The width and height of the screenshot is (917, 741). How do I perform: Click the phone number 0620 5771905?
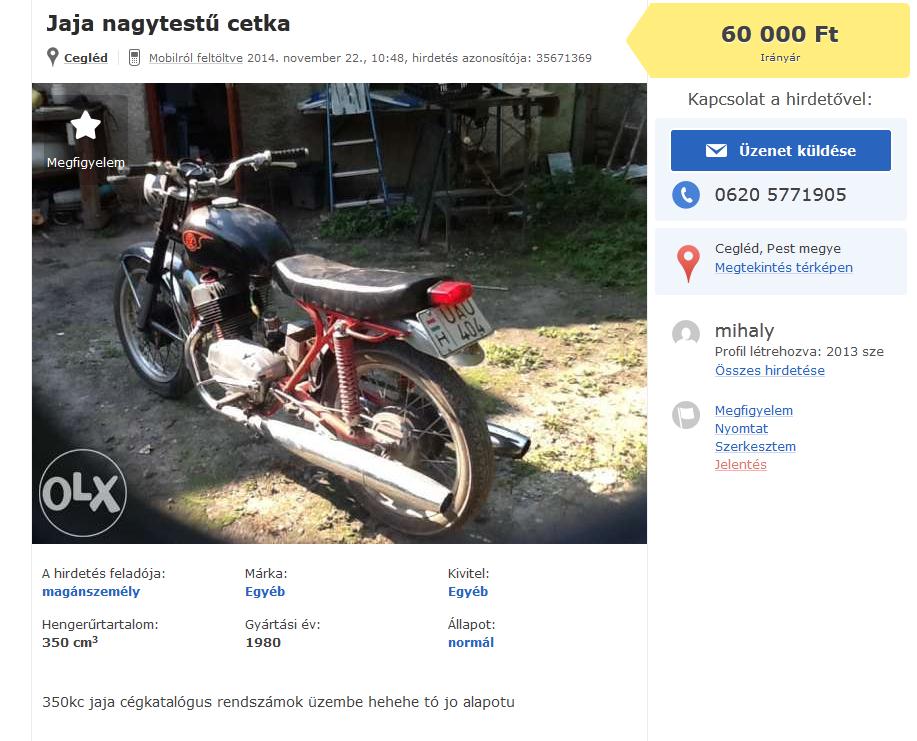(x=780, y=195)
